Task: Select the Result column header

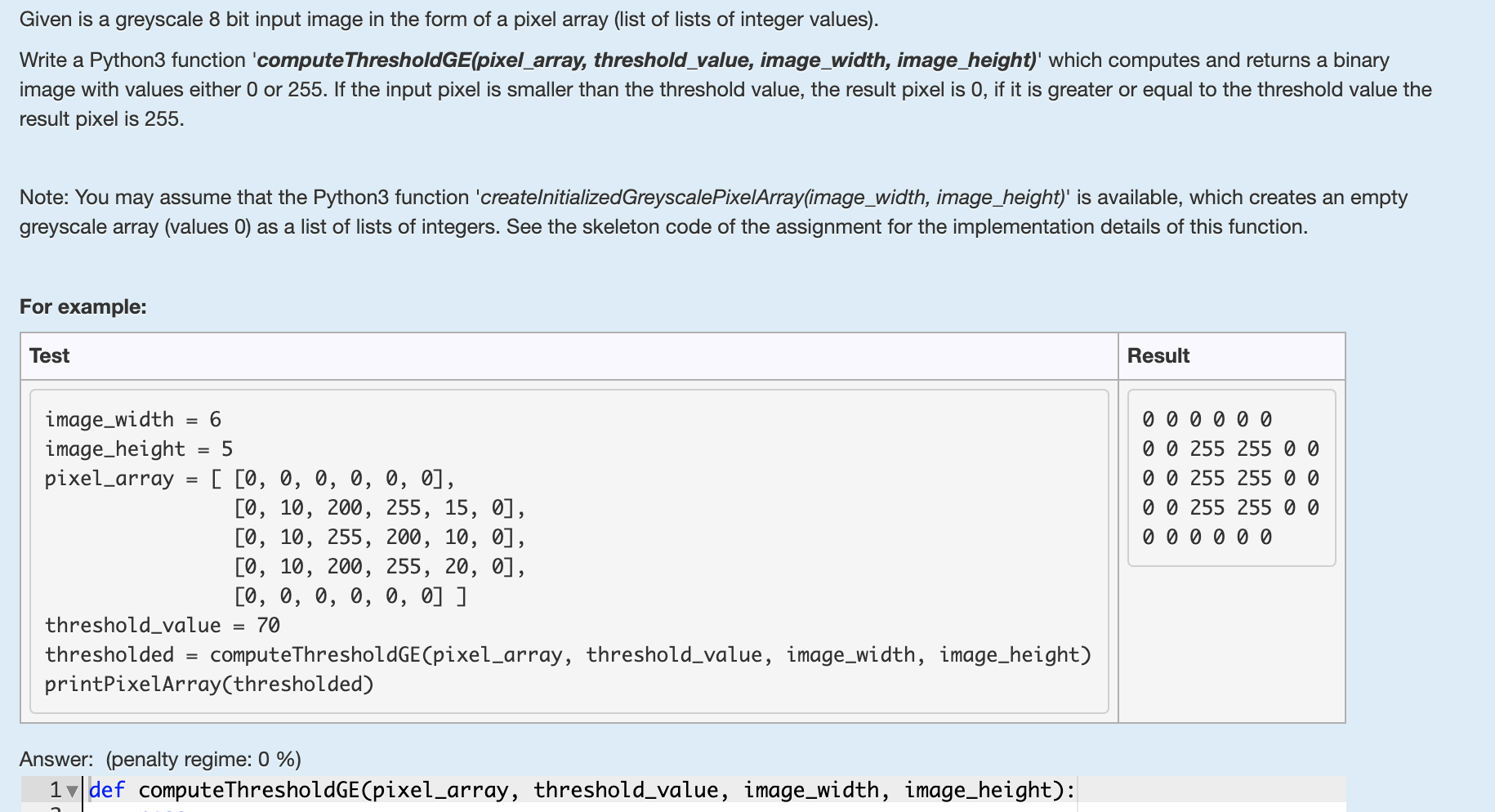Action: [x=1158, y=355]
